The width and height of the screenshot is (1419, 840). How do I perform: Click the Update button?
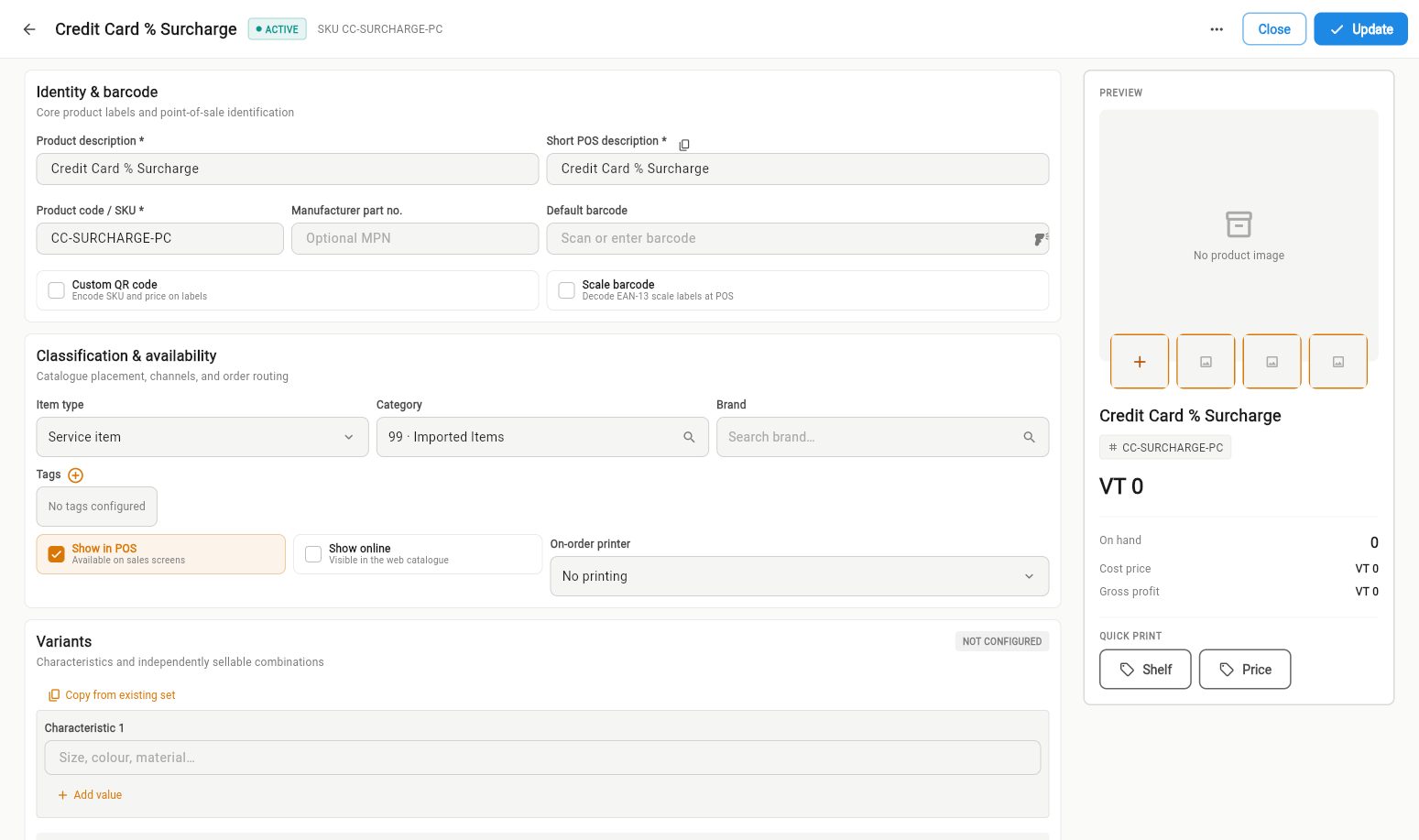point(1360,29)
